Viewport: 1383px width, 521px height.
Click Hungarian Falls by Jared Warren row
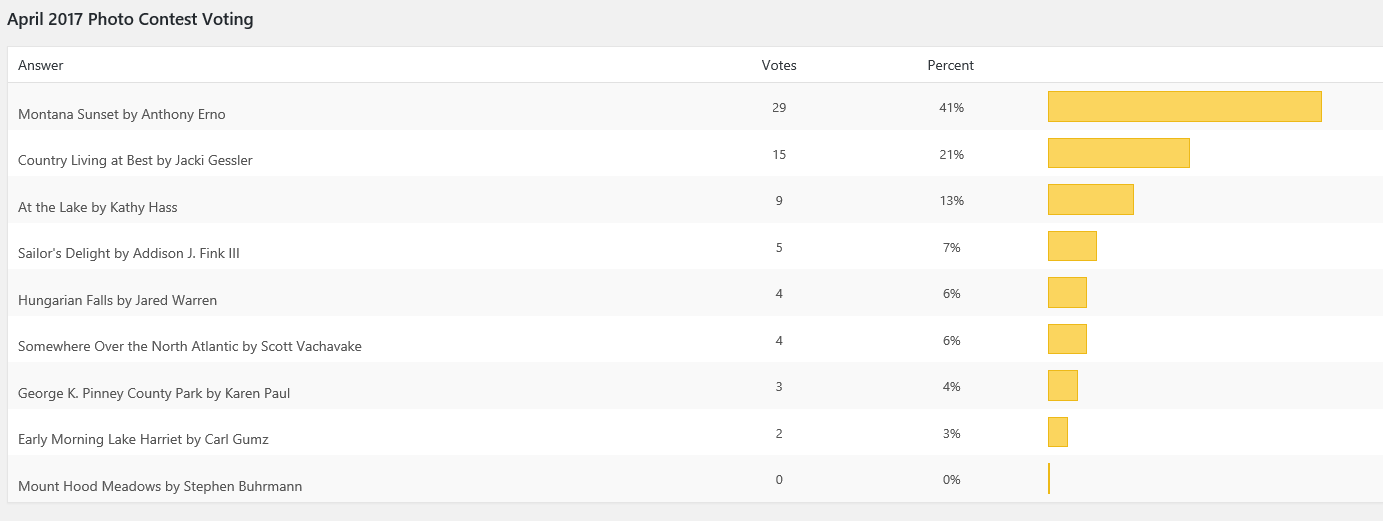click(x=117, y=300)
